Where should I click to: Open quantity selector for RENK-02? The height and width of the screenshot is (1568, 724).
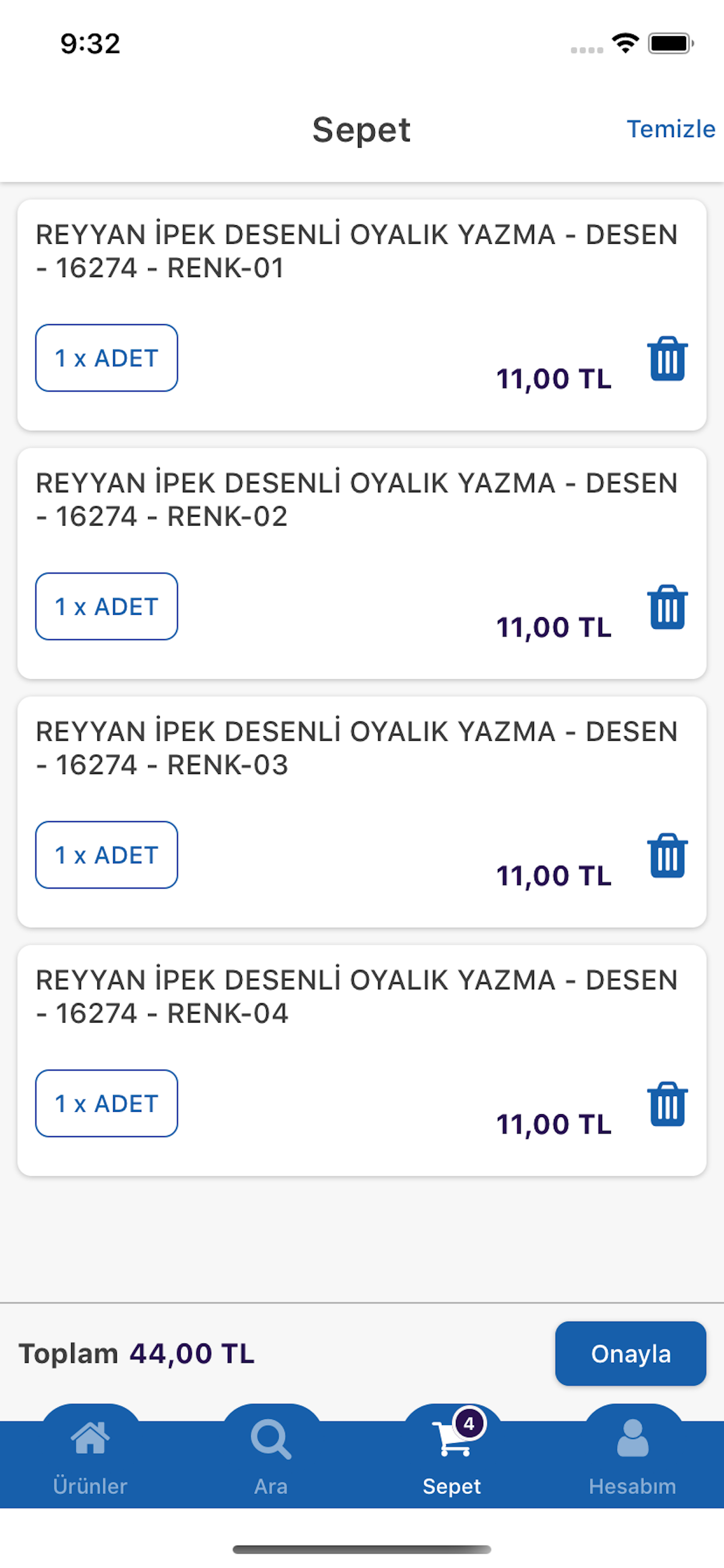coord(107,606)
